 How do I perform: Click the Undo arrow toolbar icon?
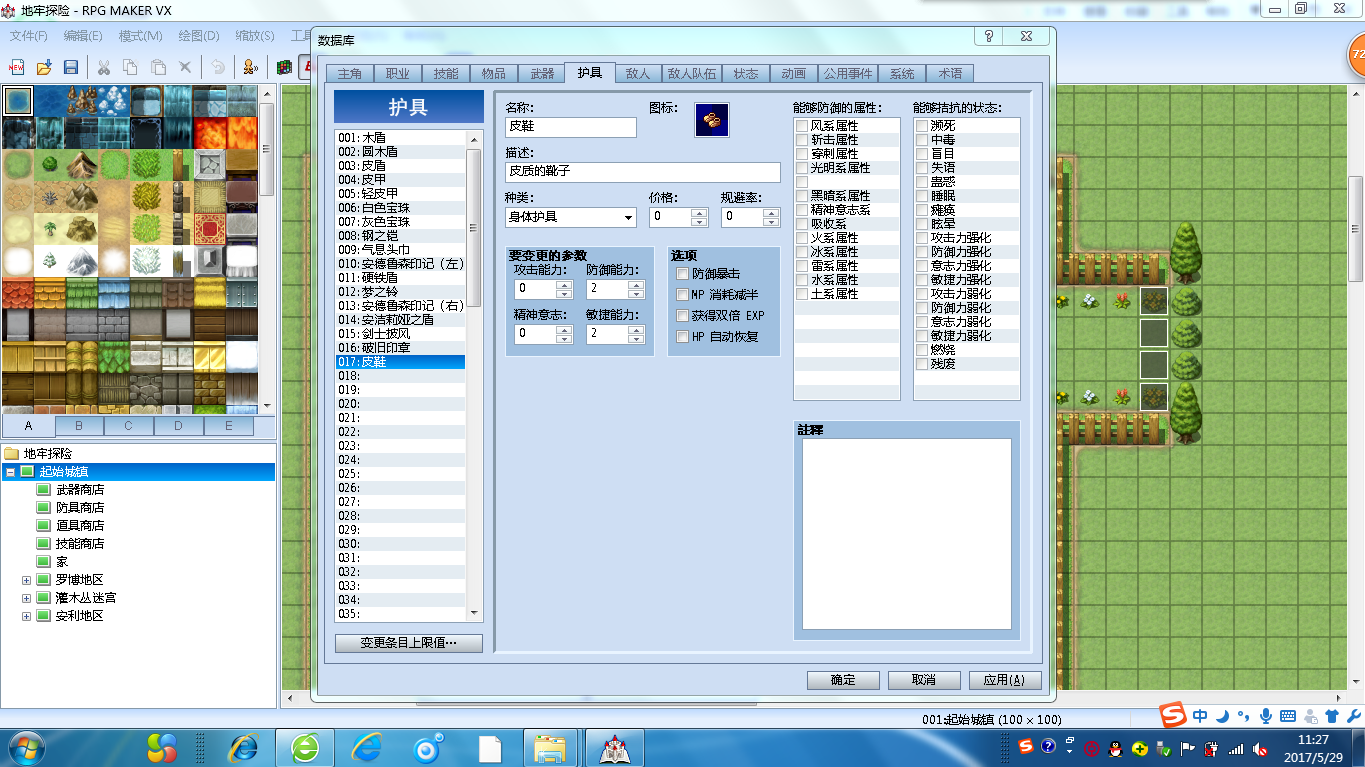tap(217, 67)
